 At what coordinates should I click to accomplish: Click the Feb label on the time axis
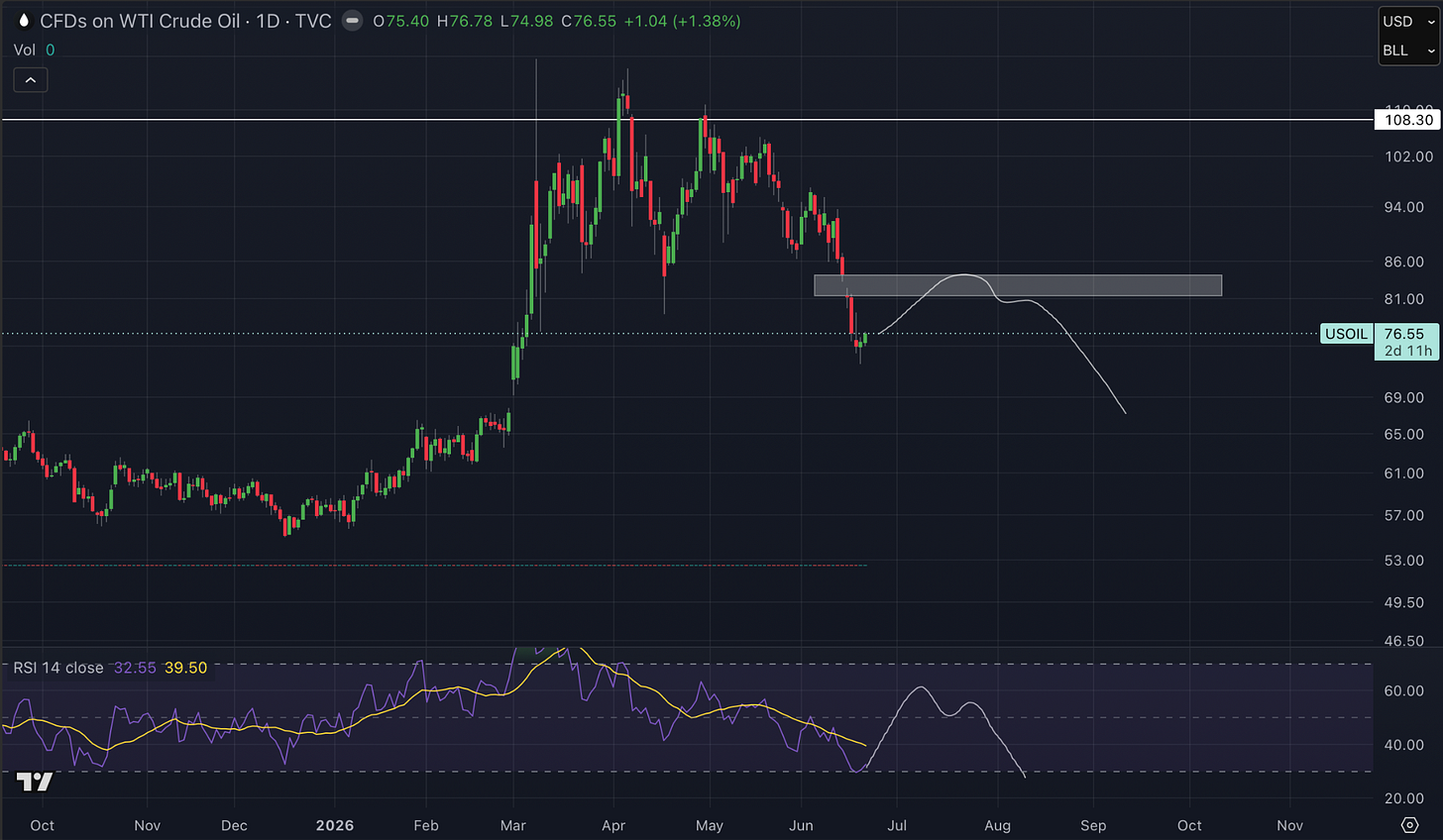(426, 825)
